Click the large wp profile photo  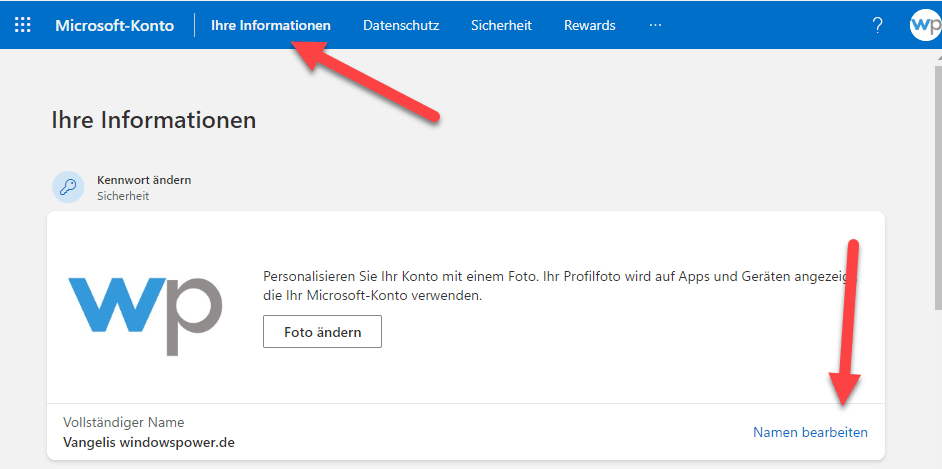tap(146, 315)
